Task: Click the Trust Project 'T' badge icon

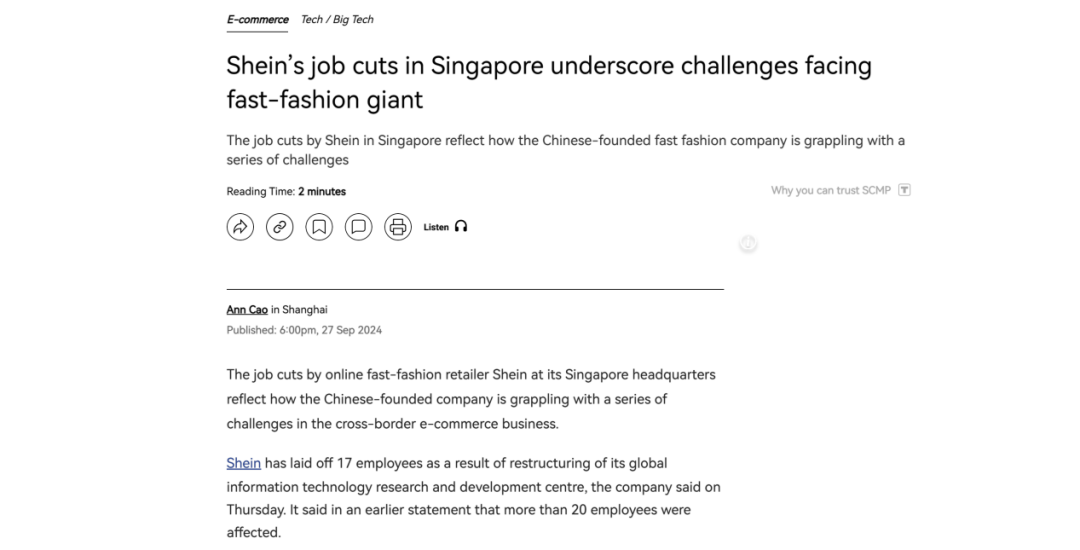Action: tap(904, 190)
